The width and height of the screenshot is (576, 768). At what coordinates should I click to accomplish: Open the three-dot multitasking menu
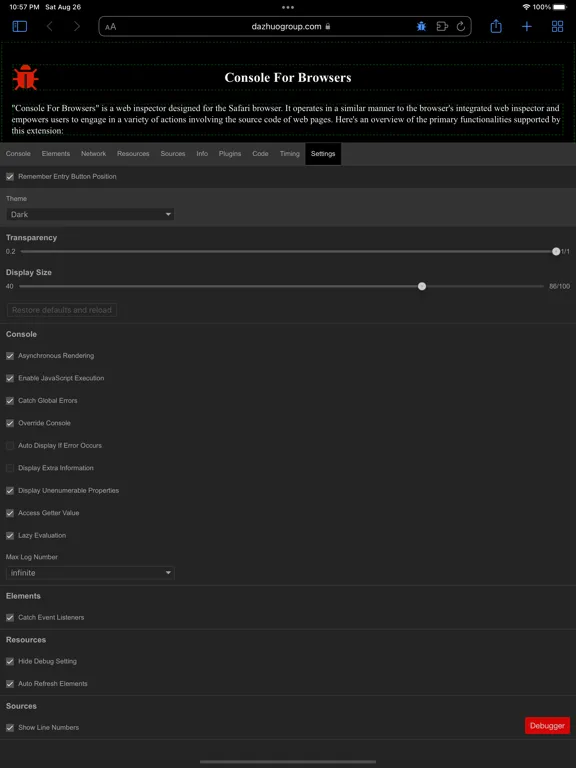(x=288, y=7)
